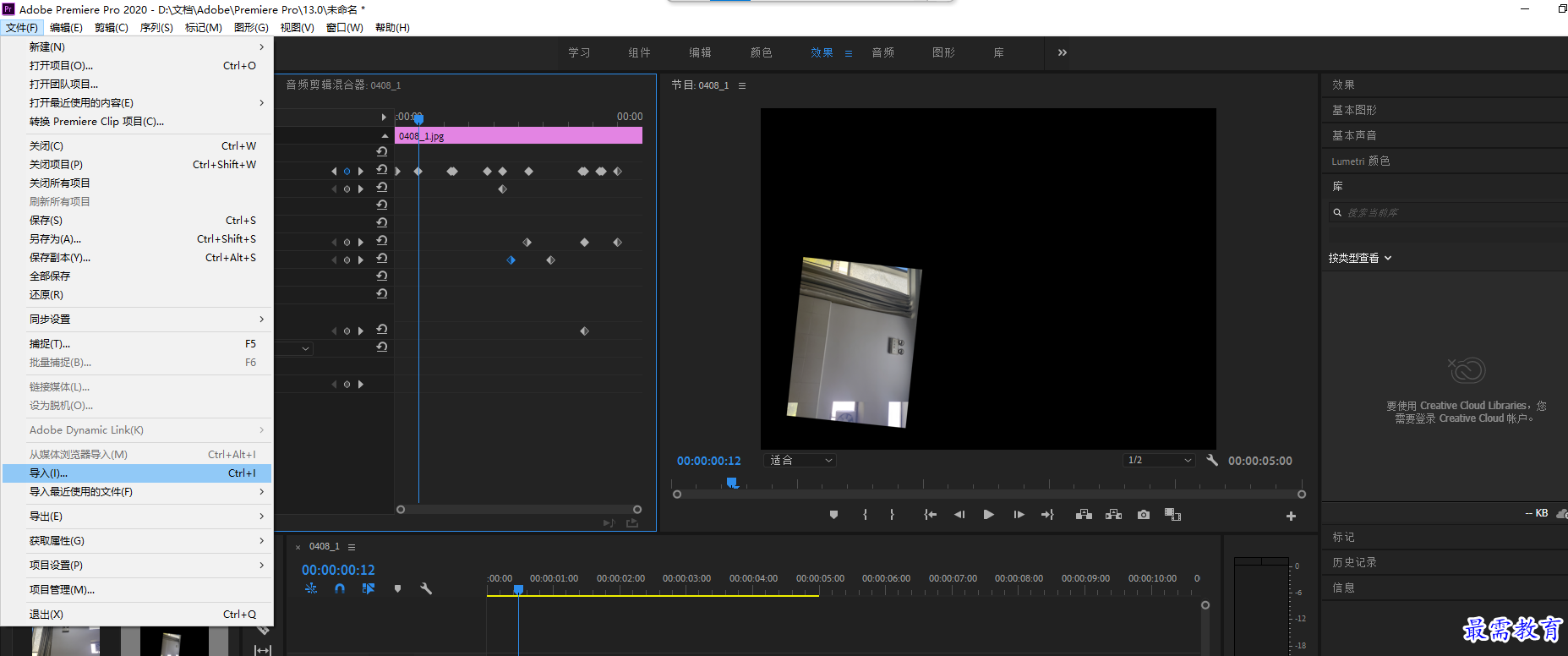Click the Extract button
Image resolution: width=1568 pixels, height=656 pixels.
tap(1113, 515)
